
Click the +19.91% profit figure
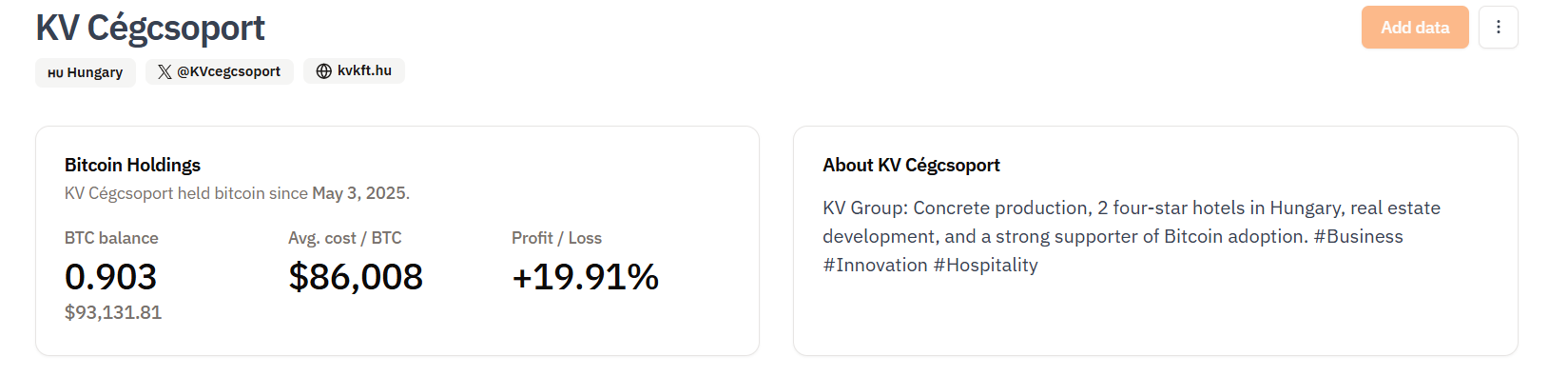click(585, 277)
